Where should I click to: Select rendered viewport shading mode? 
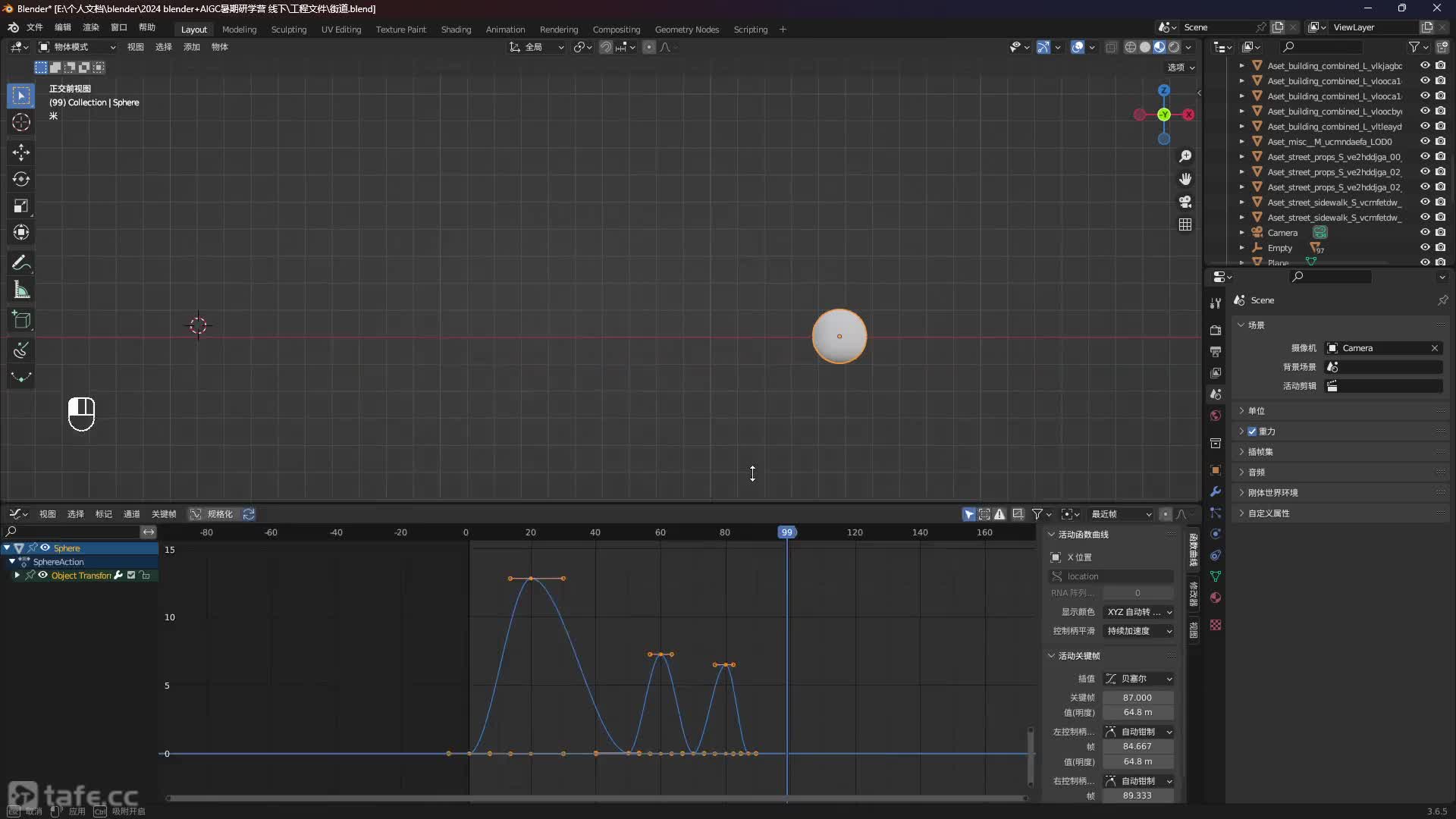(1174, 47)
